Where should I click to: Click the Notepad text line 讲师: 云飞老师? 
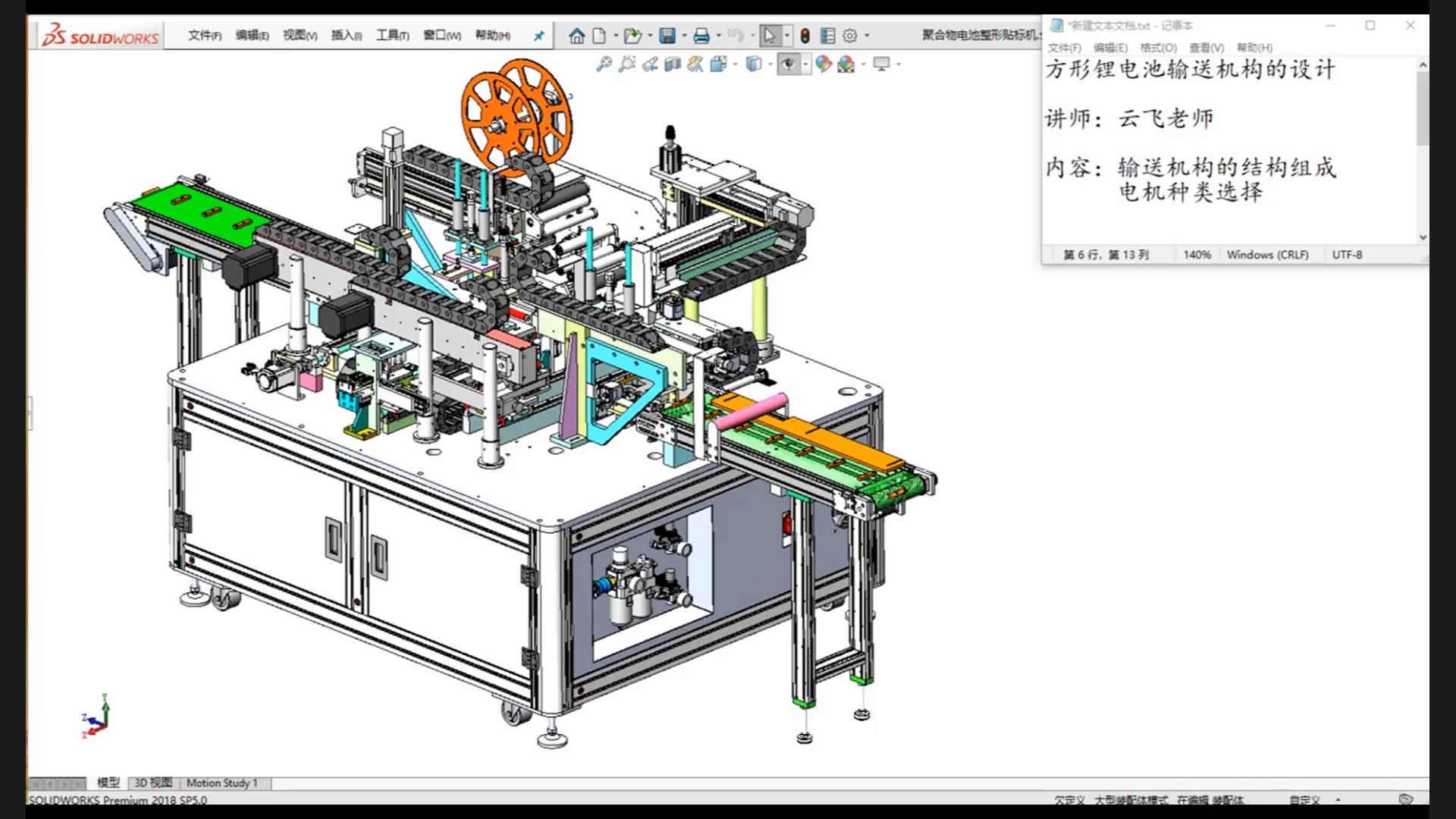click(1130, 118)
